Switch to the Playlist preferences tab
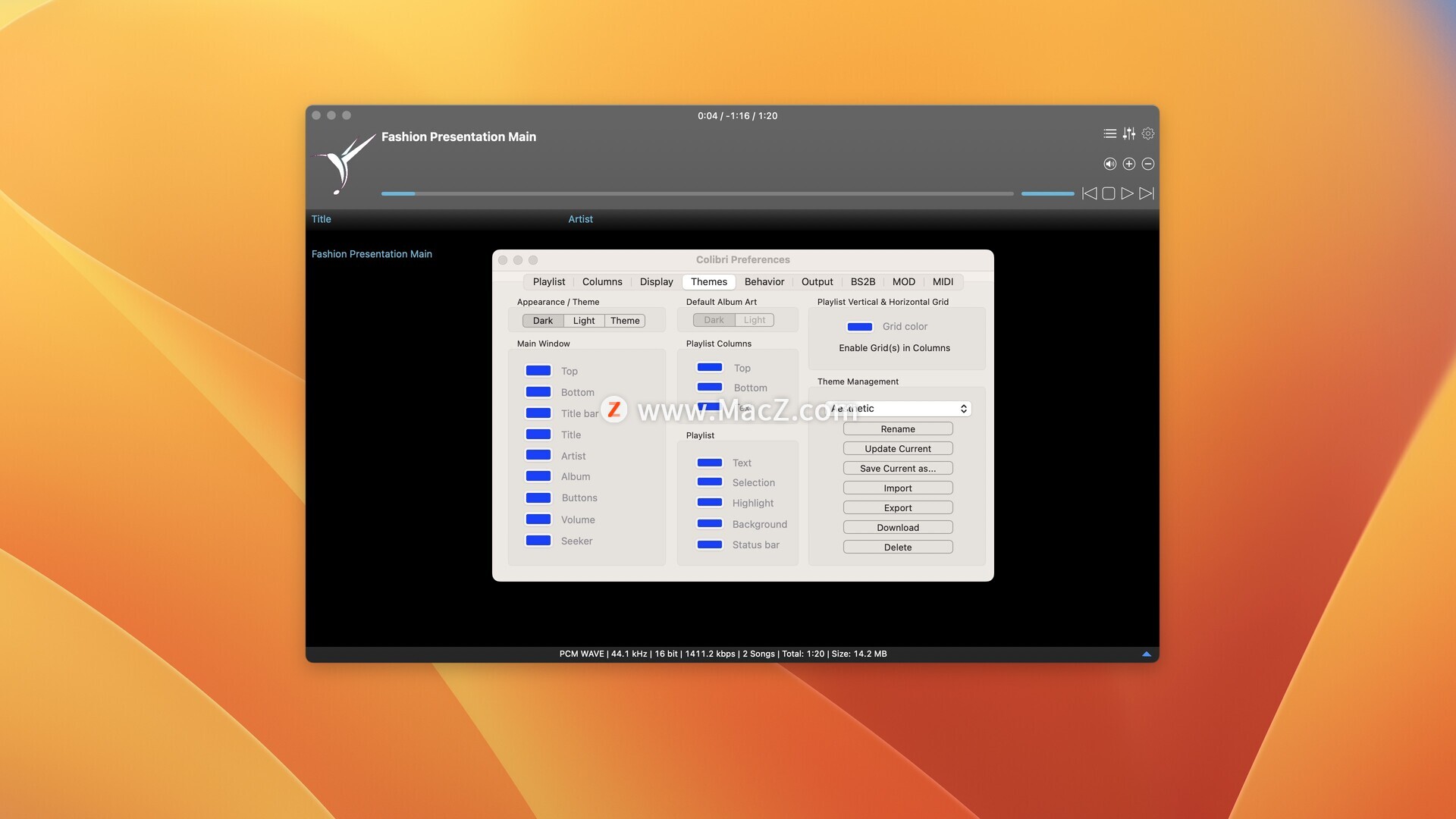The height and width of the screenshot is (819, 1456). click(x=549, y=281)
